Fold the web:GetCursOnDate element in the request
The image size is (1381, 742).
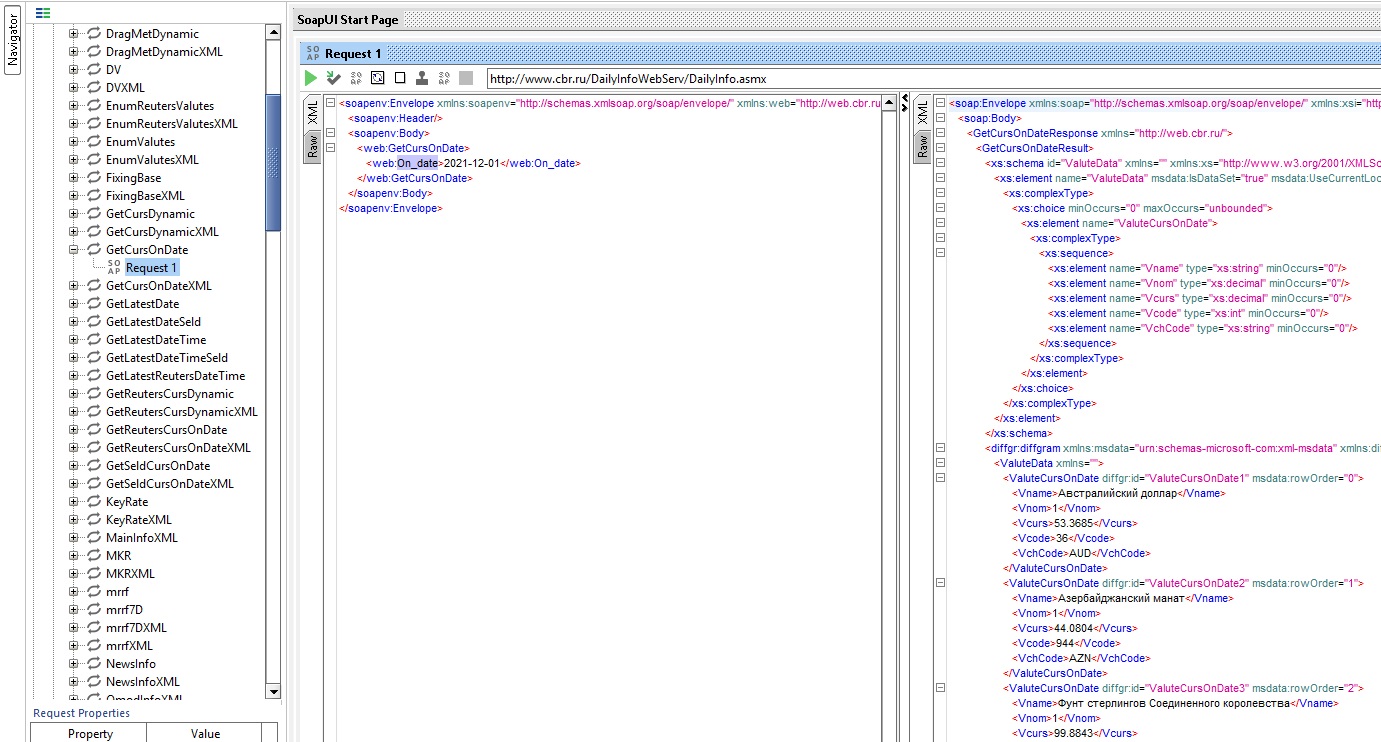point(330,148)
